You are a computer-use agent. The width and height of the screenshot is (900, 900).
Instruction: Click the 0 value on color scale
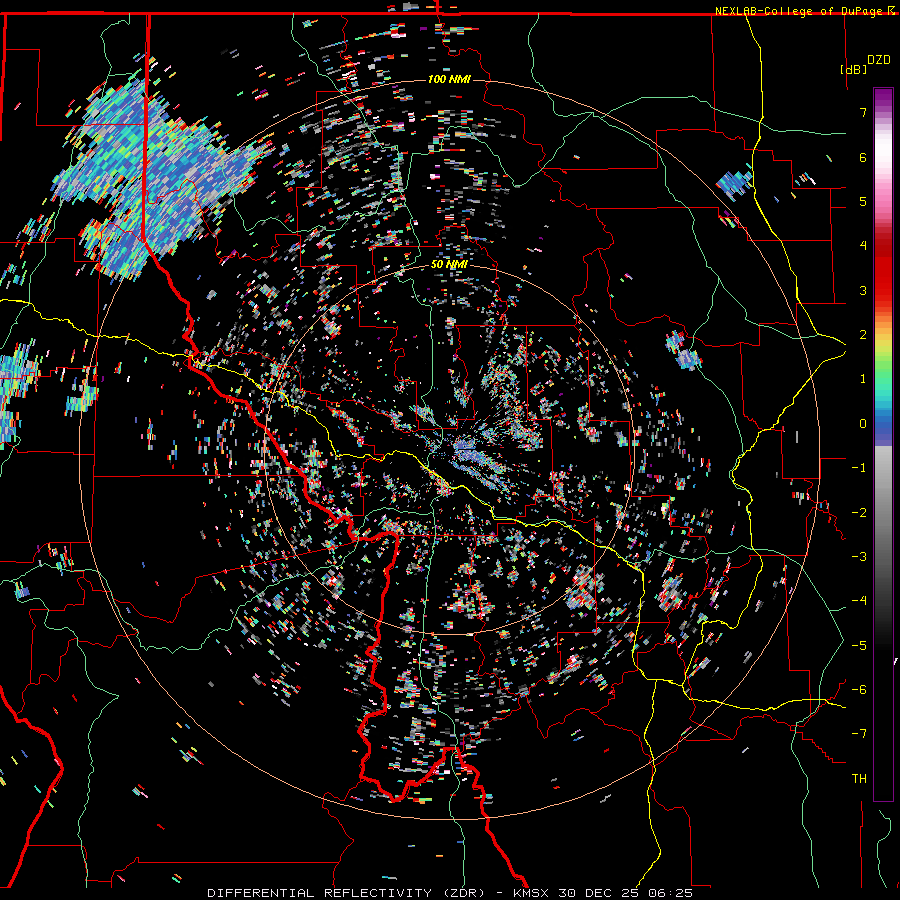[x=863, y=424]
